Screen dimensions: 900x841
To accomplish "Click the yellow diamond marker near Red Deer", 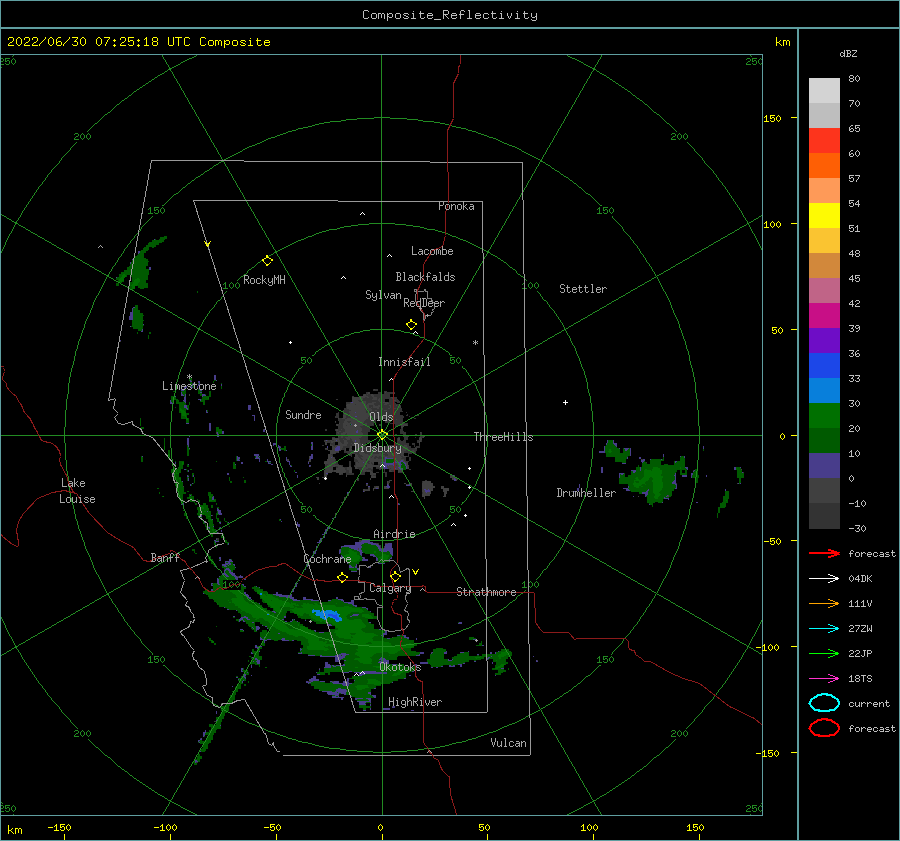I will (x=411, y=324).
